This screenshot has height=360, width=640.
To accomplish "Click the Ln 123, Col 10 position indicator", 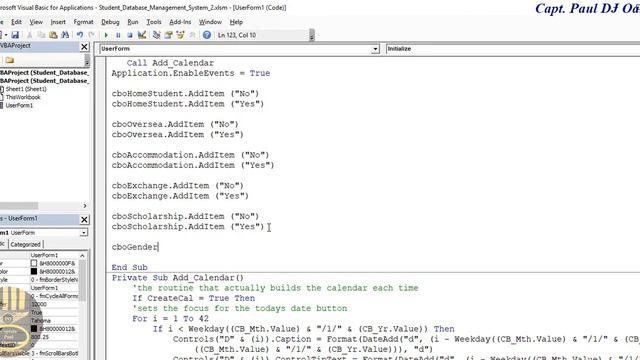I will [x=237, y=35].
